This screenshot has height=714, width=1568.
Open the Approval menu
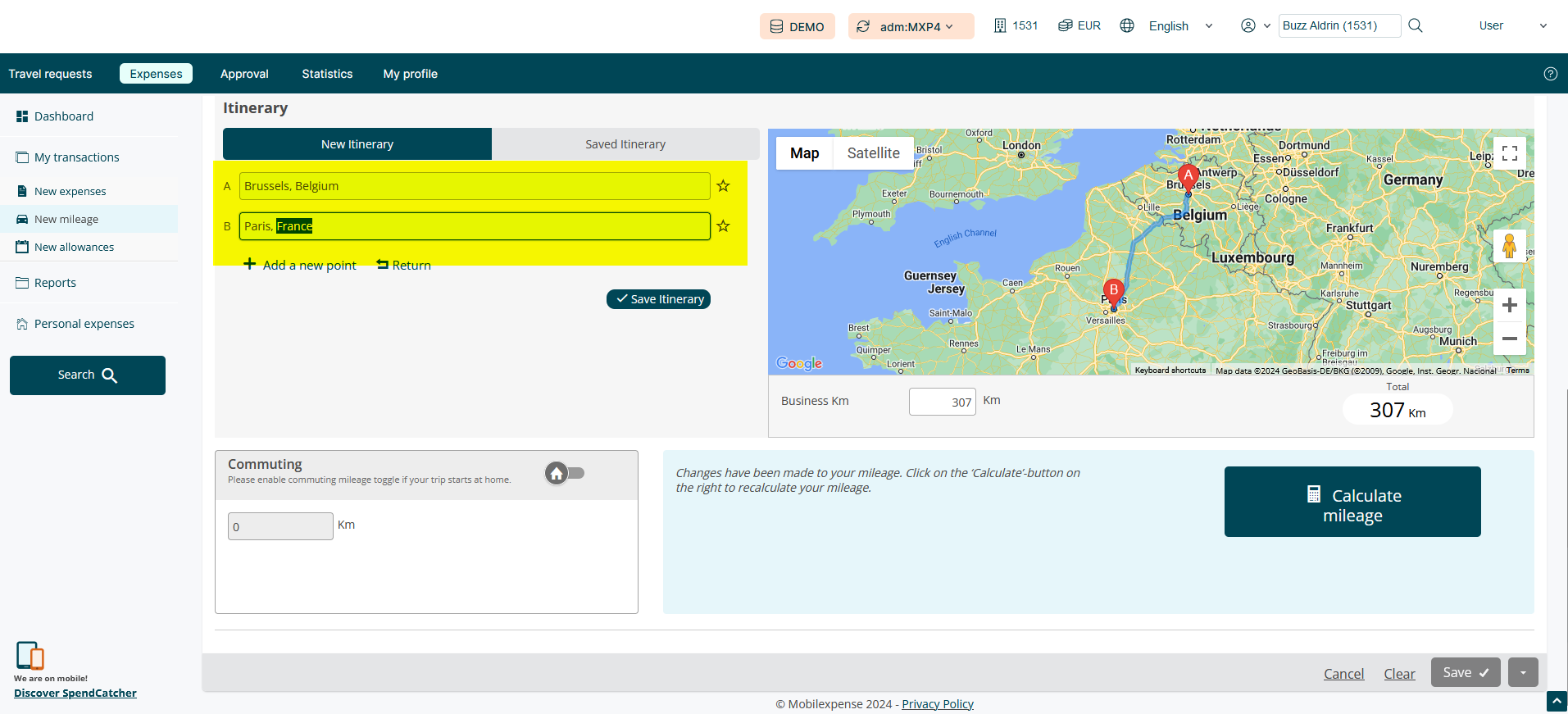[244, 74]
